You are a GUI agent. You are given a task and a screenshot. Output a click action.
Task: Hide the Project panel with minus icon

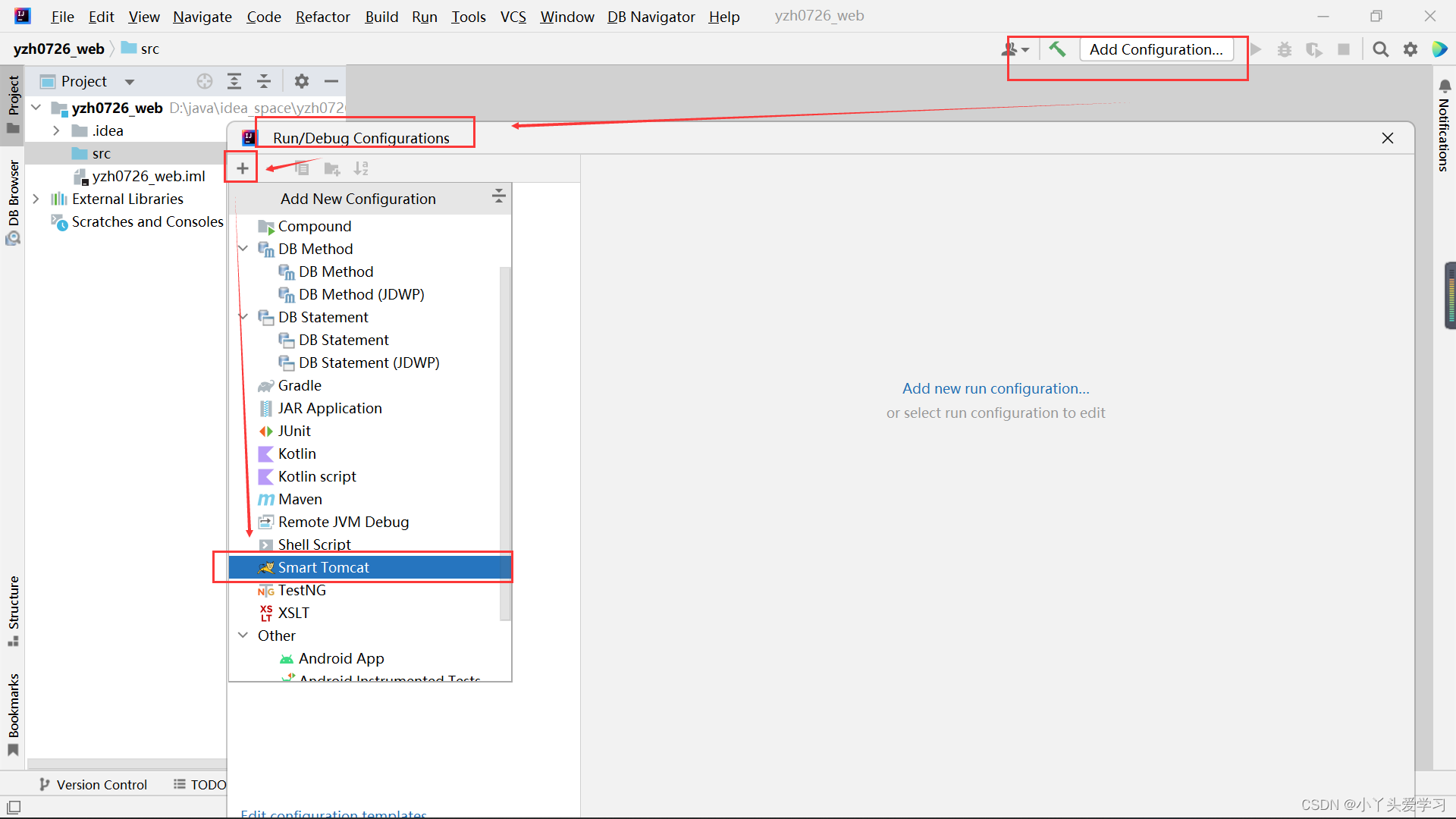[331, 81]
